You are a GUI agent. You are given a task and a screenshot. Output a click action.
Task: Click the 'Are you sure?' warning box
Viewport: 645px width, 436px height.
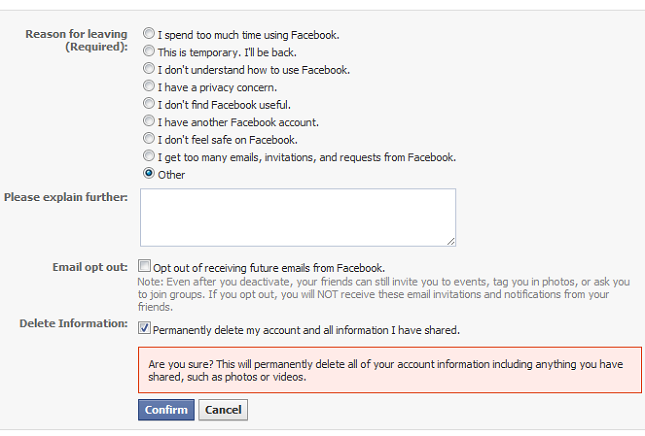(x=390, y=370)
